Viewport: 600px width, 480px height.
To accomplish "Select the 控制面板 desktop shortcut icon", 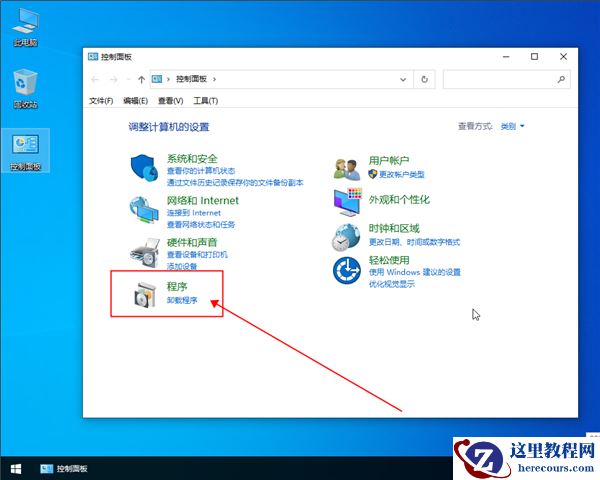I will (x=25, y=150).
